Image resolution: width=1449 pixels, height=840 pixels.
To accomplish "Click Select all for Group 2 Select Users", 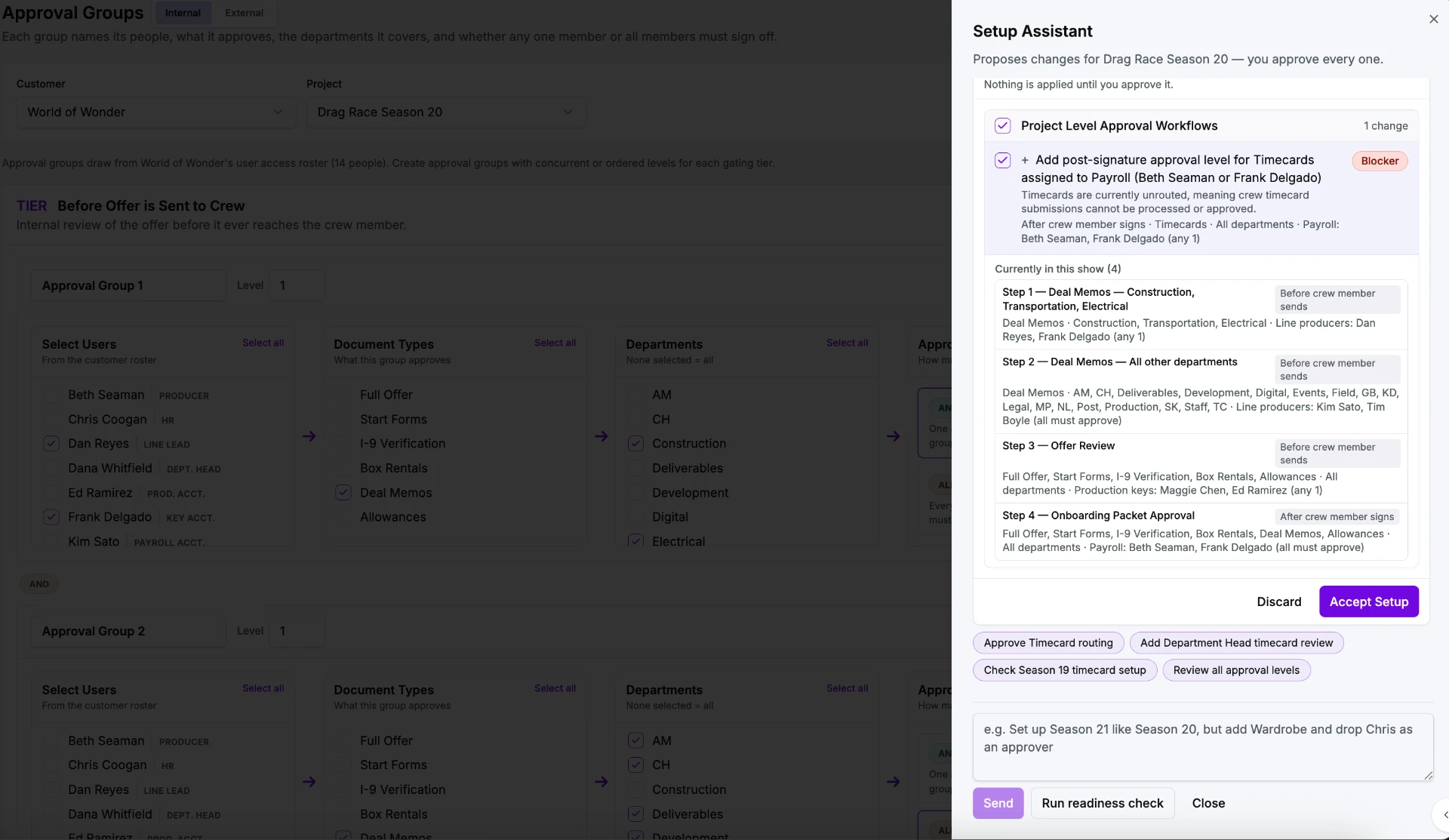I will [x=263, y=688].
